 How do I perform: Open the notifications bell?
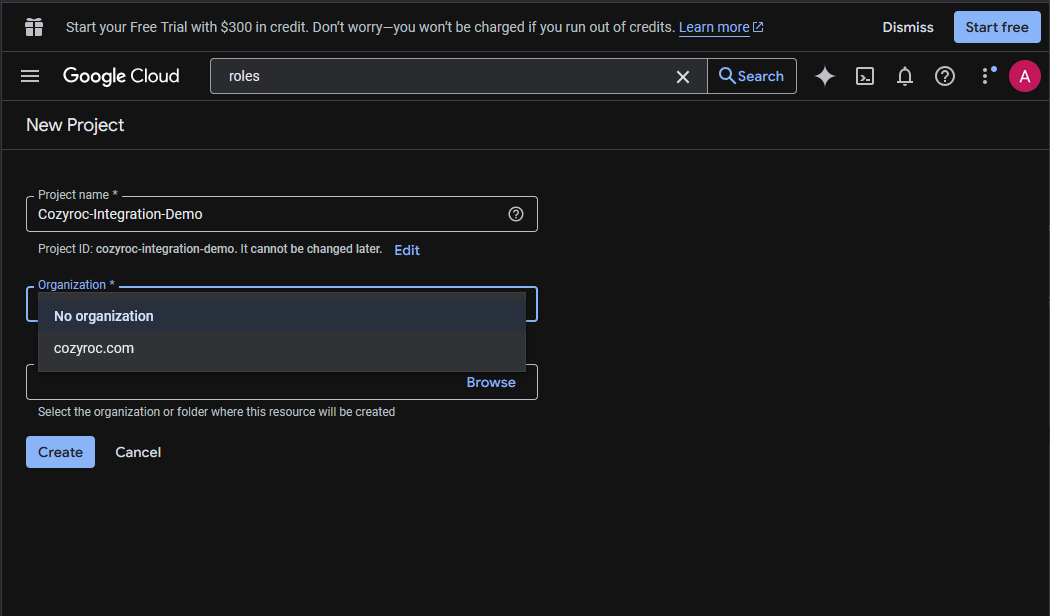tap(905, 76)
